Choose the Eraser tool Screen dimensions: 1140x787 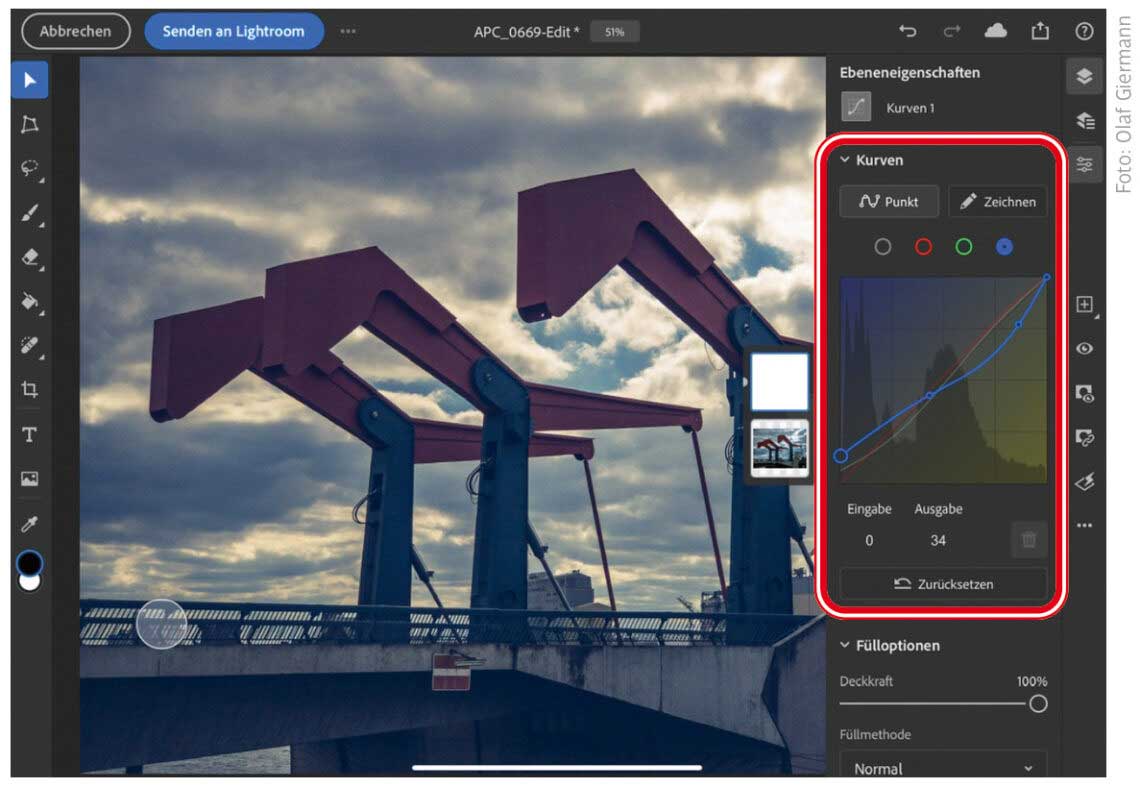pyautogui.click(x=29, y=257)
